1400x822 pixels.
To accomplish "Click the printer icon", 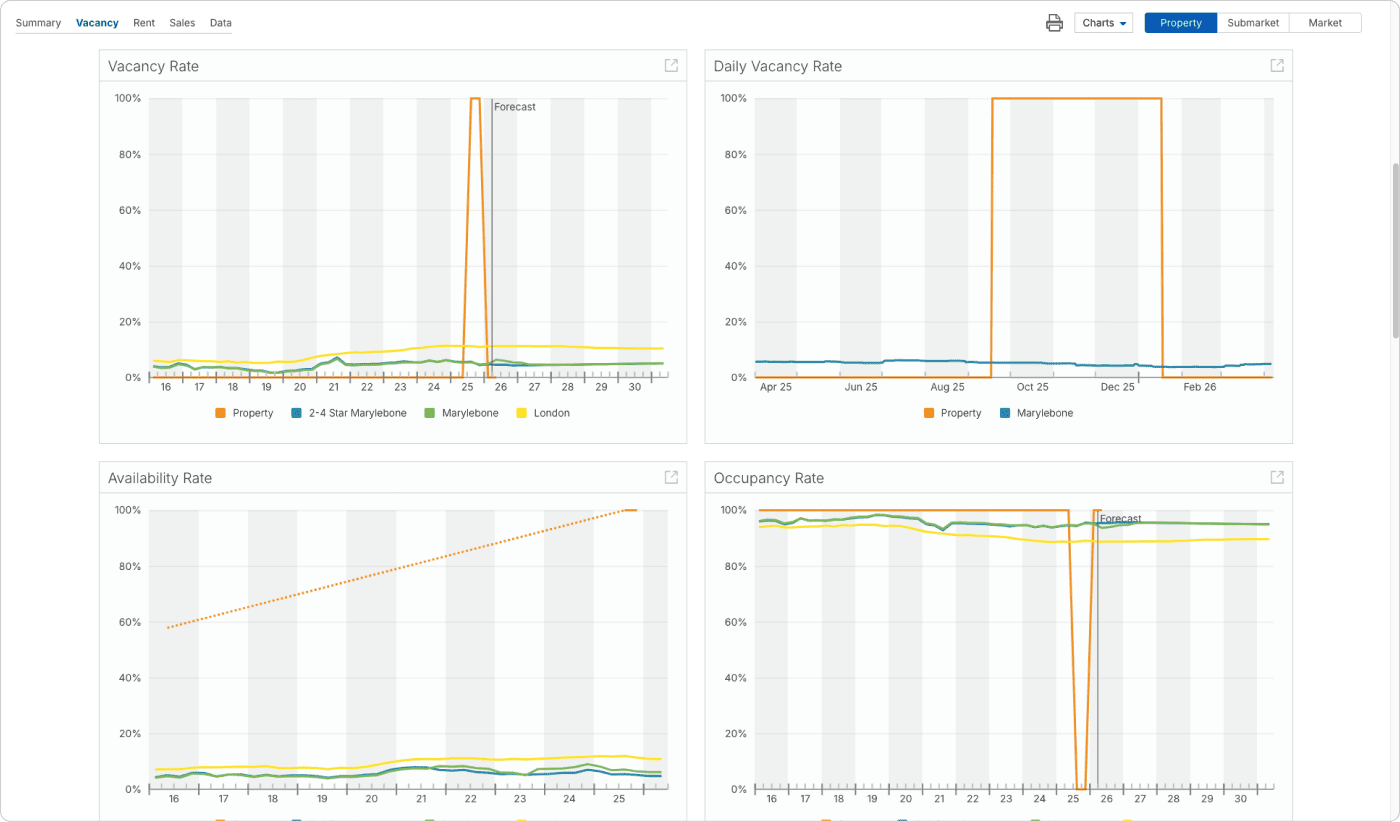I will tap(1054, 23).
